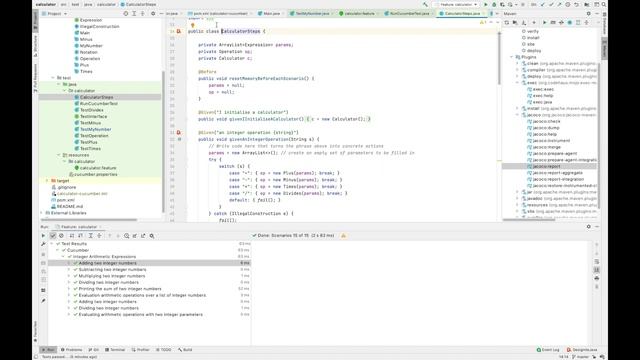Collapse the test folder in Project tree
The width and height of the screenshot is (640, 360).
[x=53, y=78]
